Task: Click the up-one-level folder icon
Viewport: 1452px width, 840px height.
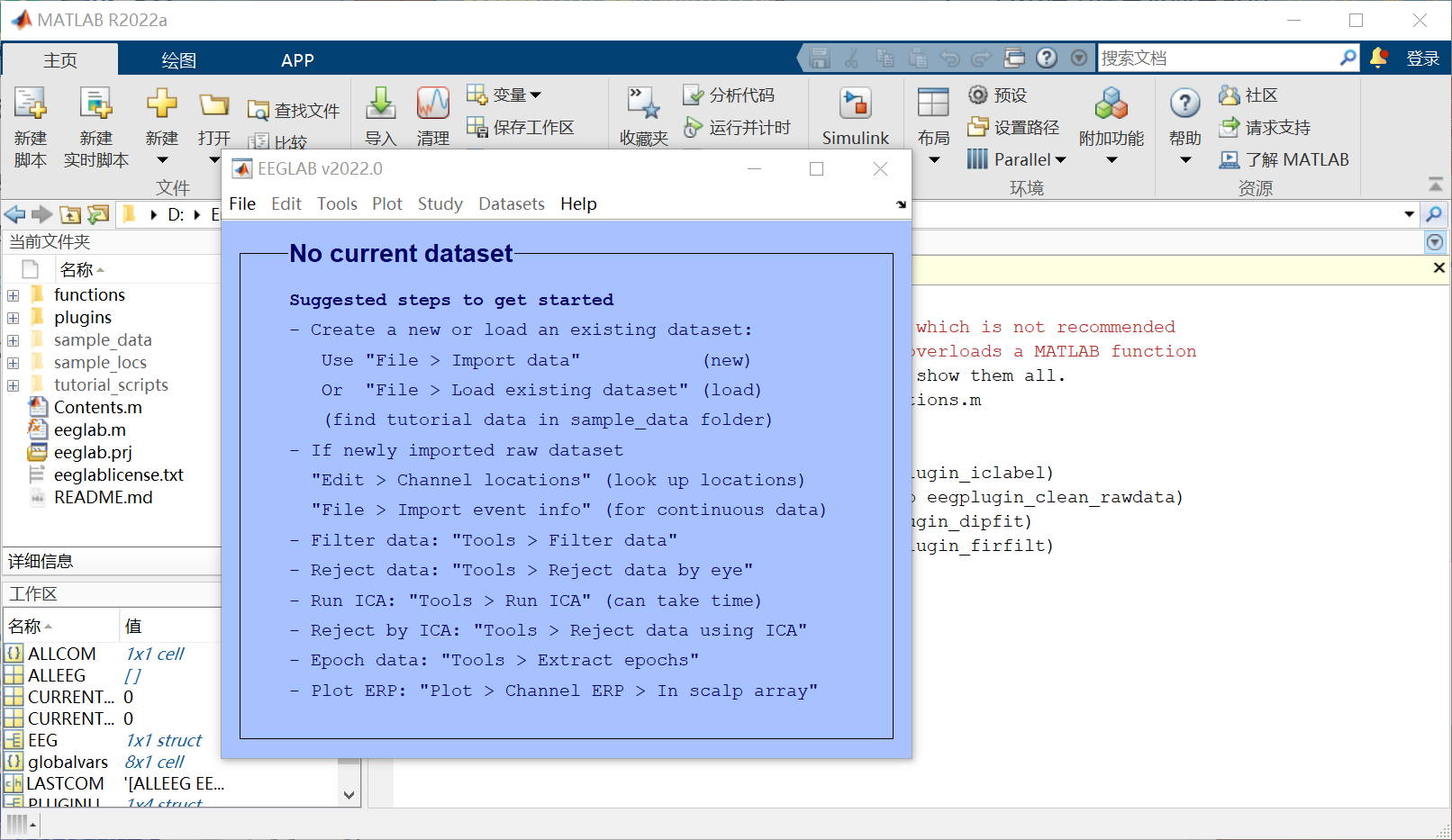Action: tap(70, 214)
